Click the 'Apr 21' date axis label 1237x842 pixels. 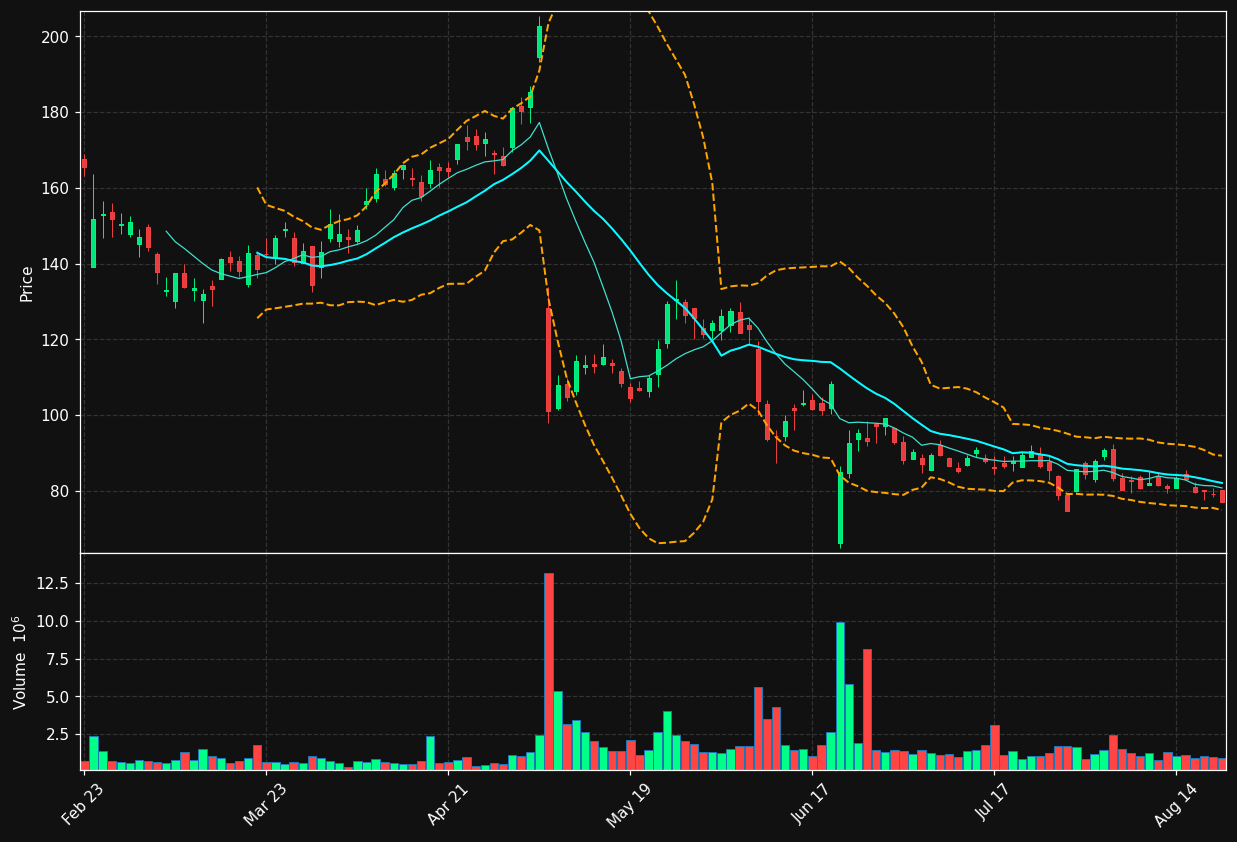pos(446,805)
